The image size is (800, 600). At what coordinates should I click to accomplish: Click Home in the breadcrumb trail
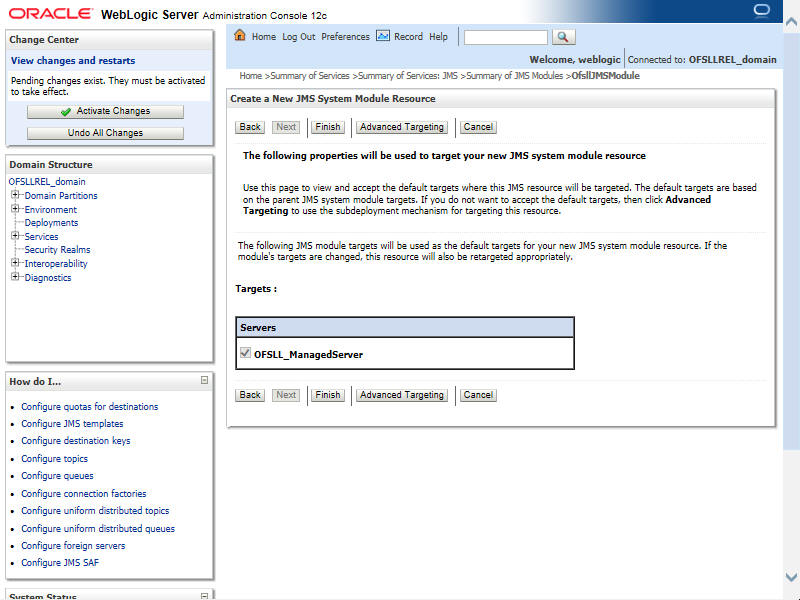(251, 76)
